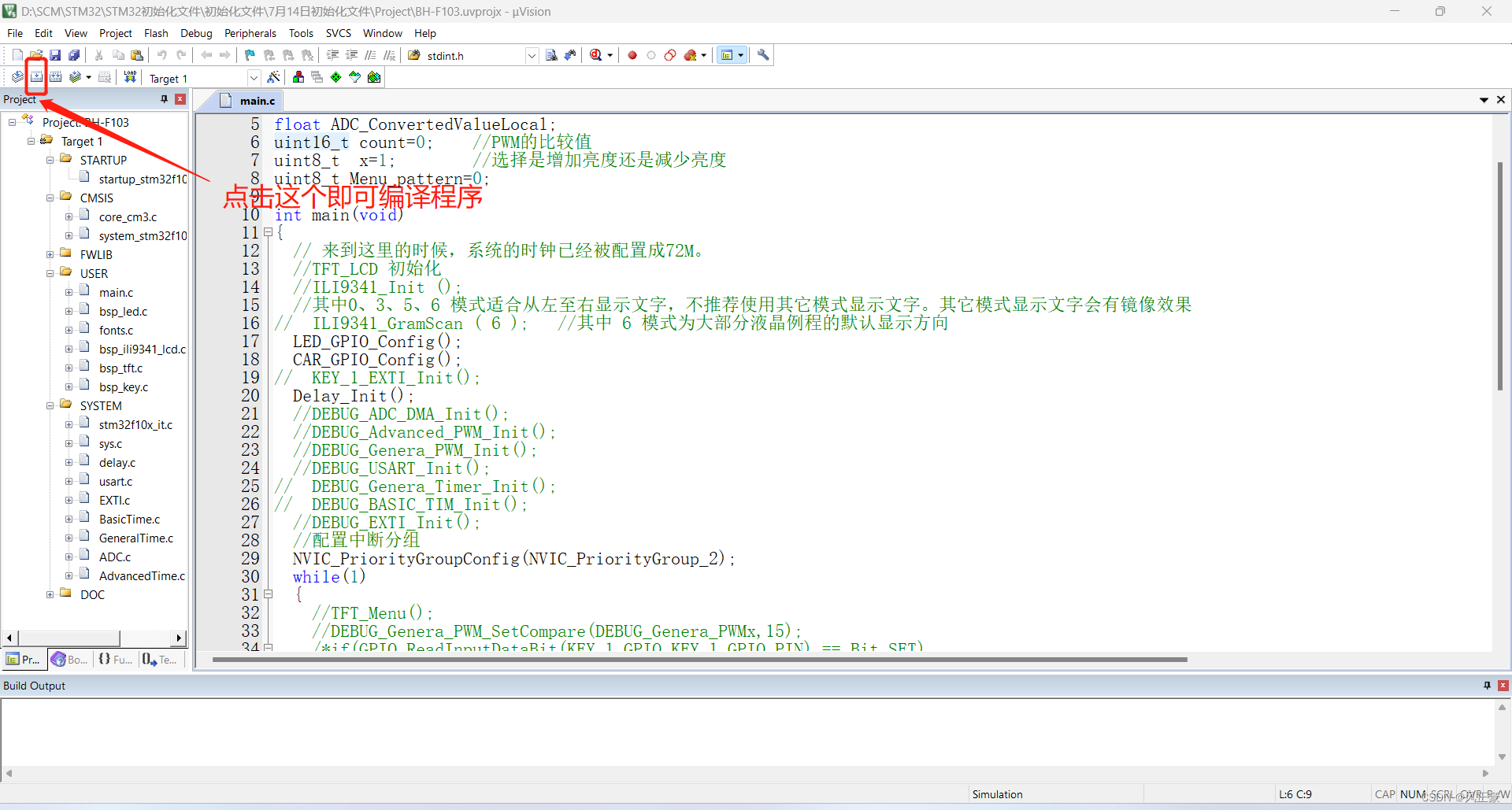Start a Debug Session with the red d icon
The width and height of the screenshot is (1512, 810).
coord(597,54)
